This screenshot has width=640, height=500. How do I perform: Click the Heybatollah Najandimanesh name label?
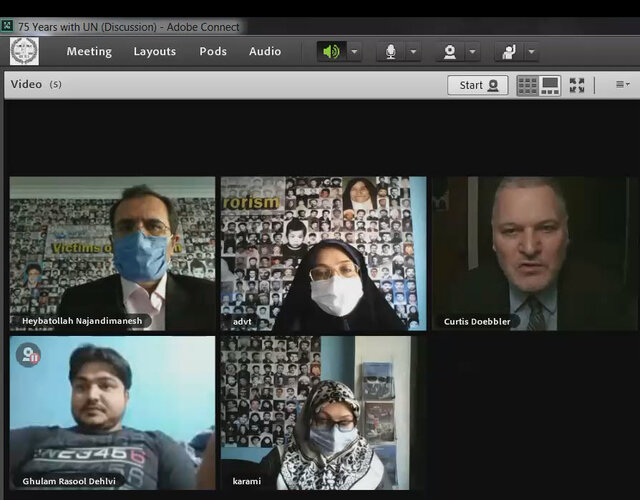coord(82,321)
